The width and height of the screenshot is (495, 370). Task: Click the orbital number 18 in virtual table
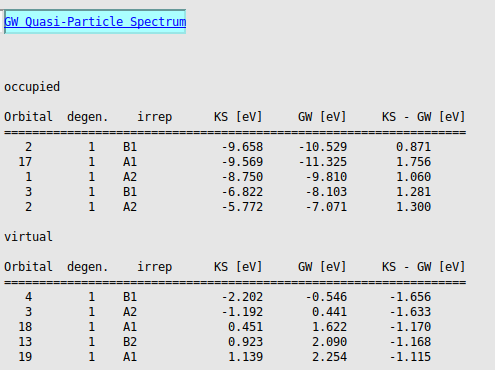[x=25, y=327]
